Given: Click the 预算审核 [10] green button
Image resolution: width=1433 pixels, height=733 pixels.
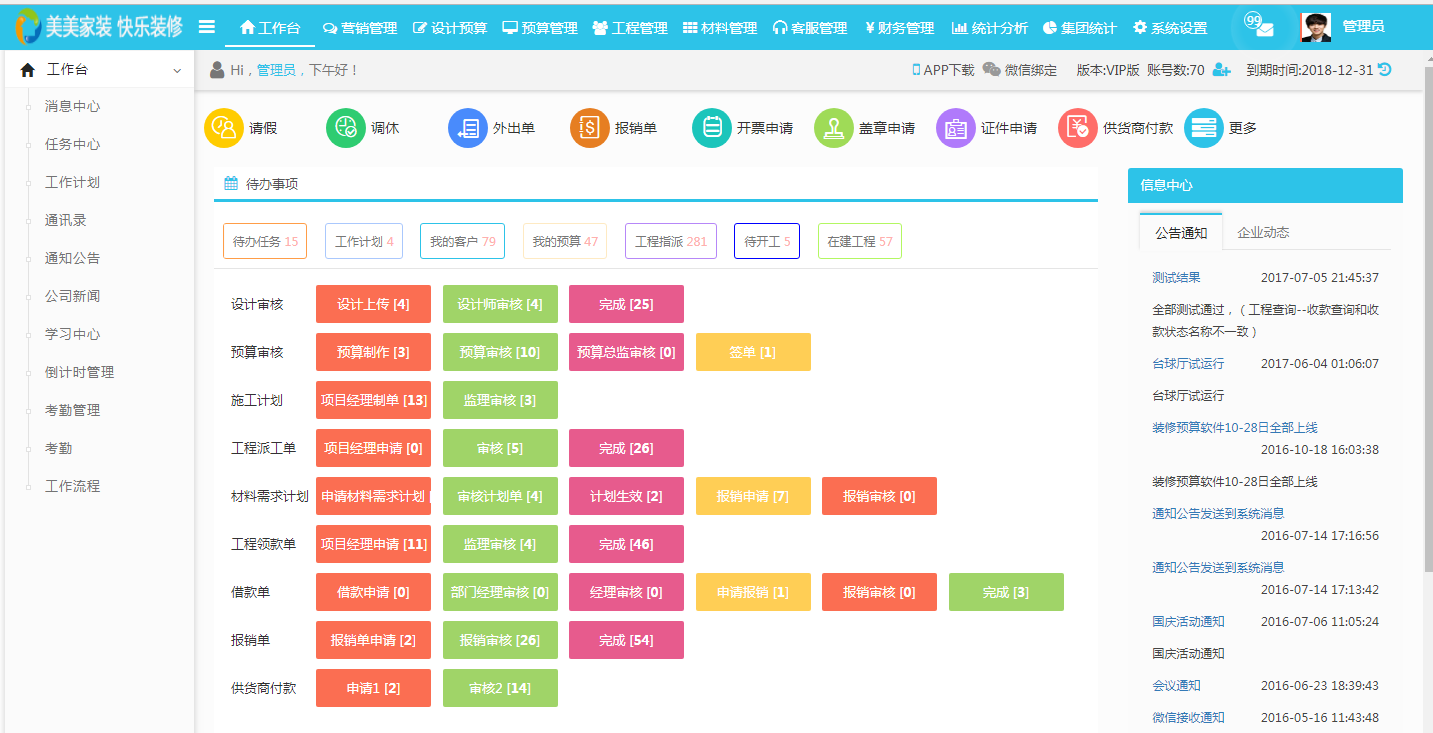Looking at the screenshot, I should [x=500, y=352].
